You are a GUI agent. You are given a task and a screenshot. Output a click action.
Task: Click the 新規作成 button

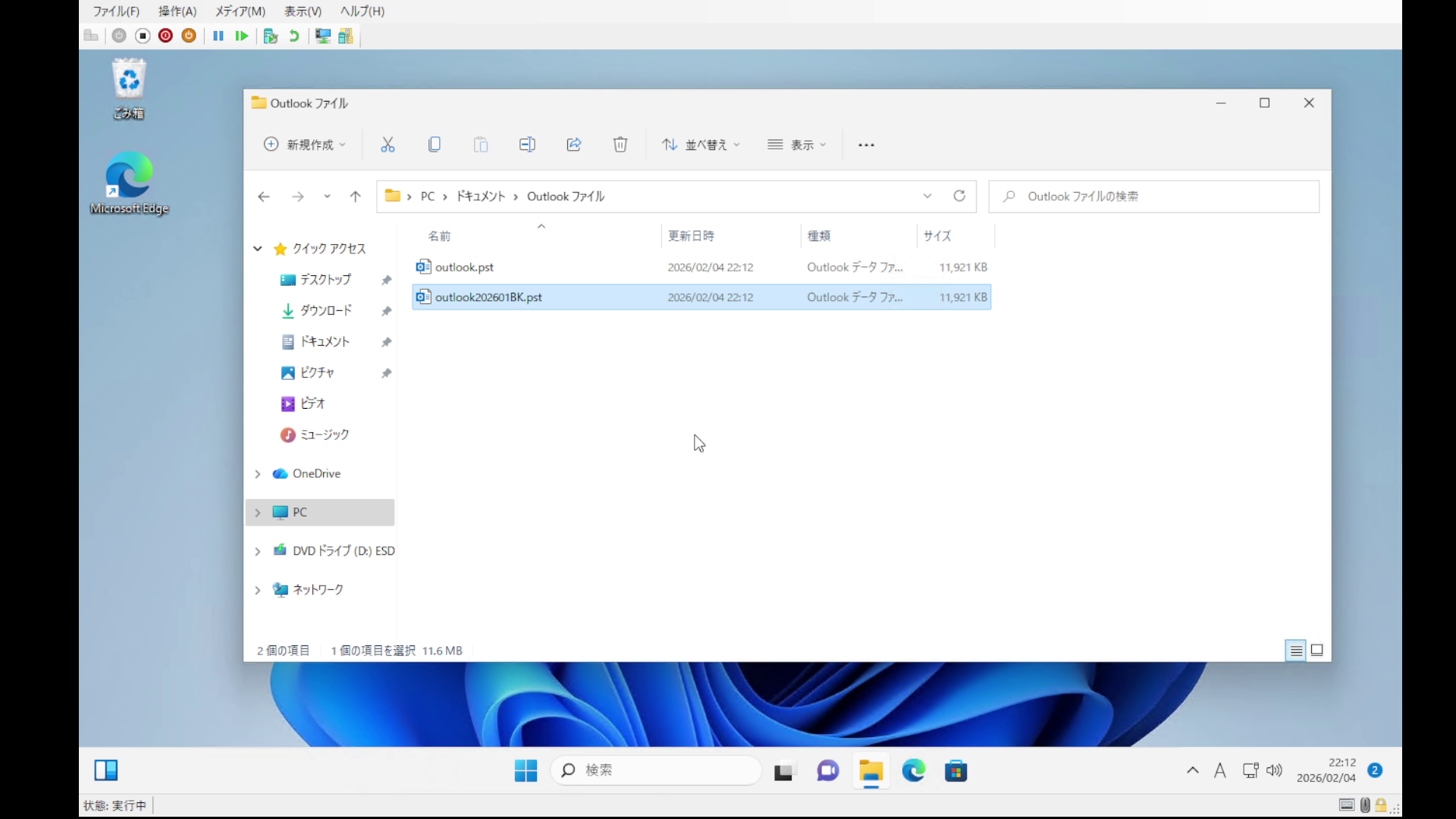(305, 144)
